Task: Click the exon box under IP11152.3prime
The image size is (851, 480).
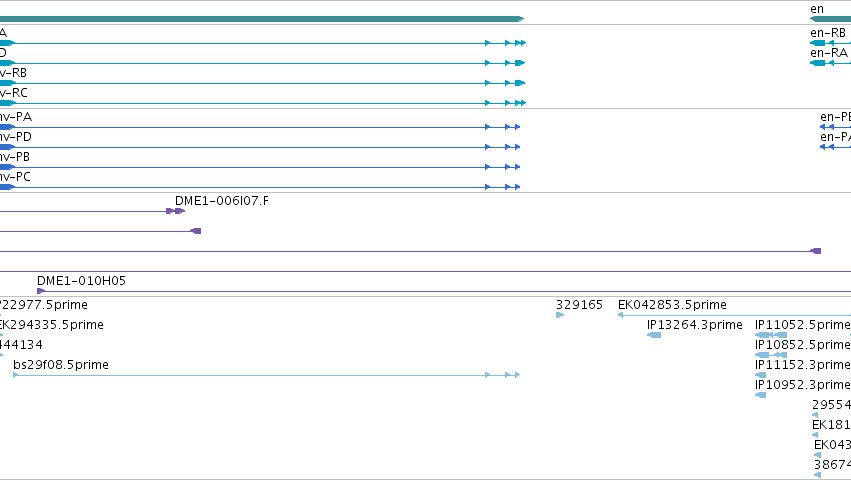Action: [760, 375]
